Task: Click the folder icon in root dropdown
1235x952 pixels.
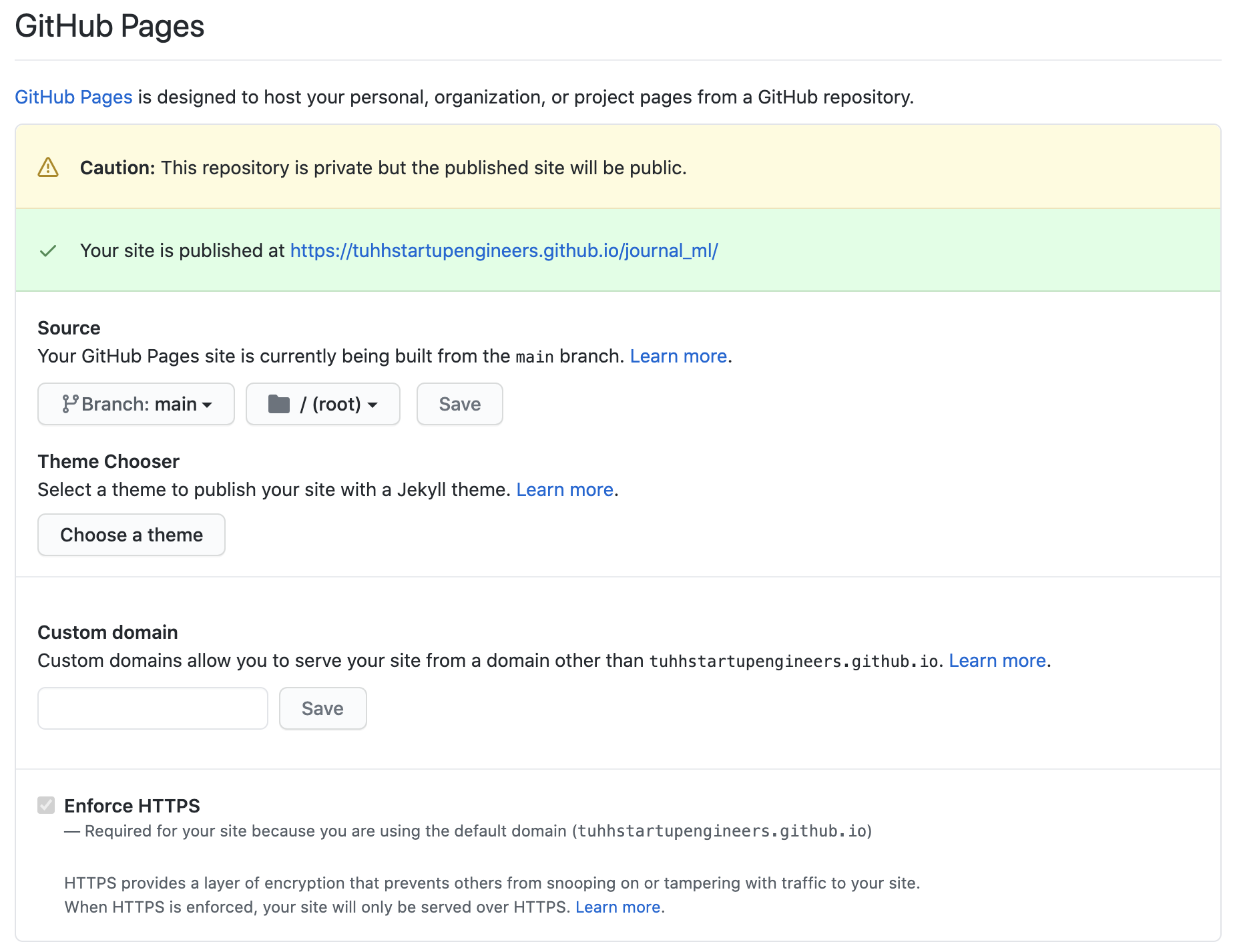Action: coord(279,404)
